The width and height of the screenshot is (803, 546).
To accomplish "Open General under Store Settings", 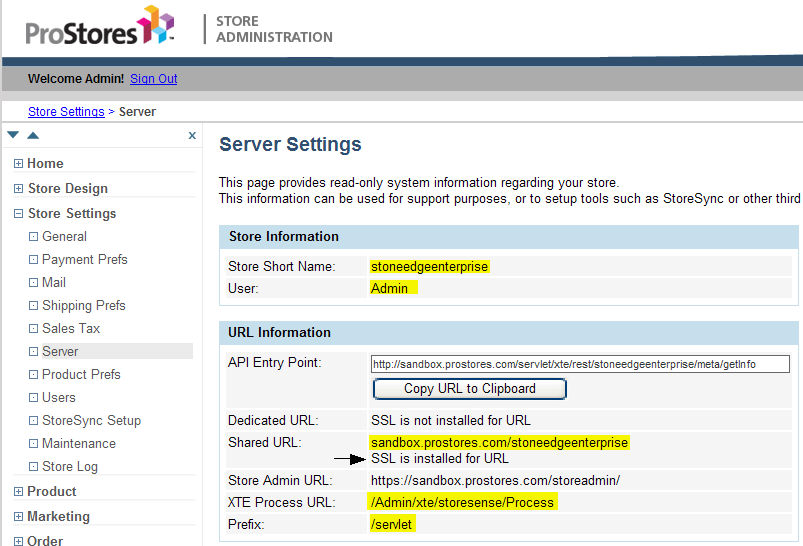I will [x=64, y=237].
